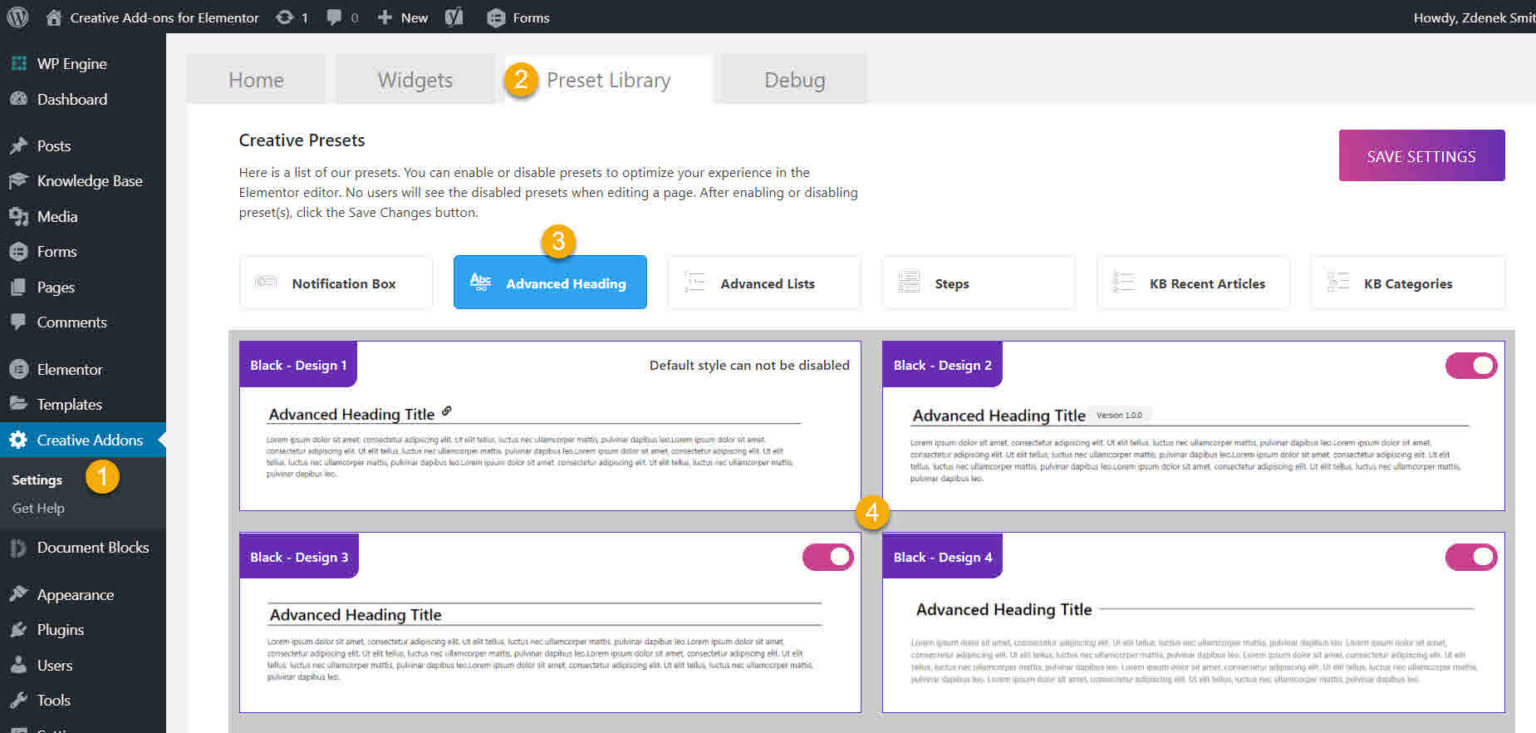This screenshot has width=1536, height=733.
Task: Open the WordPress logo menu in the toolbar
Action: click(x=16, y=17)
